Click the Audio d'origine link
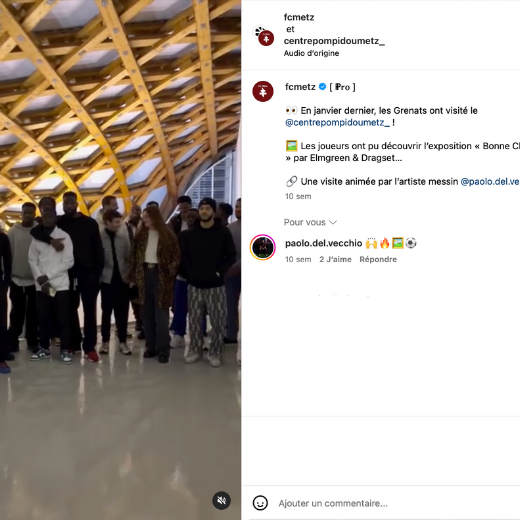 click(x=311, y=53)
